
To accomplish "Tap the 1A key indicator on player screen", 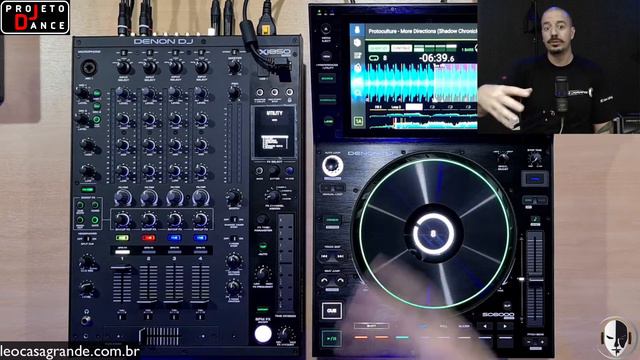I will [358, 121].
